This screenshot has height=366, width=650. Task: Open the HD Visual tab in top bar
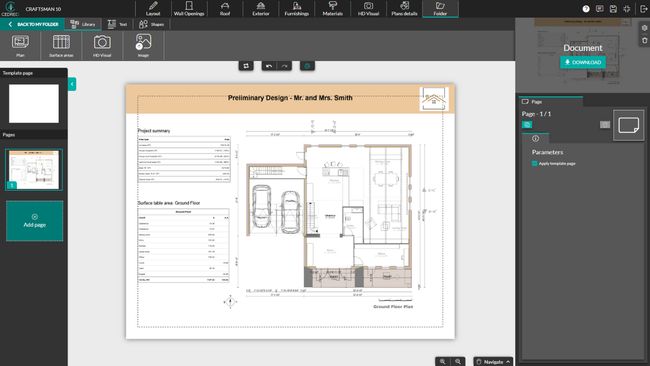coord(369,9)
